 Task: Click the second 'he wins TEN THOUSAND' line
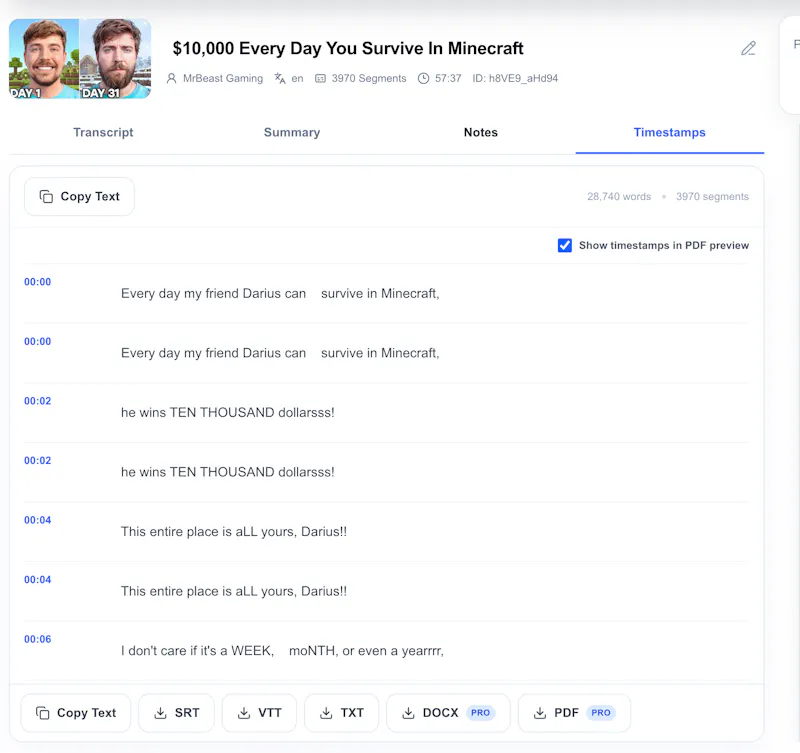tap(228, 472)
